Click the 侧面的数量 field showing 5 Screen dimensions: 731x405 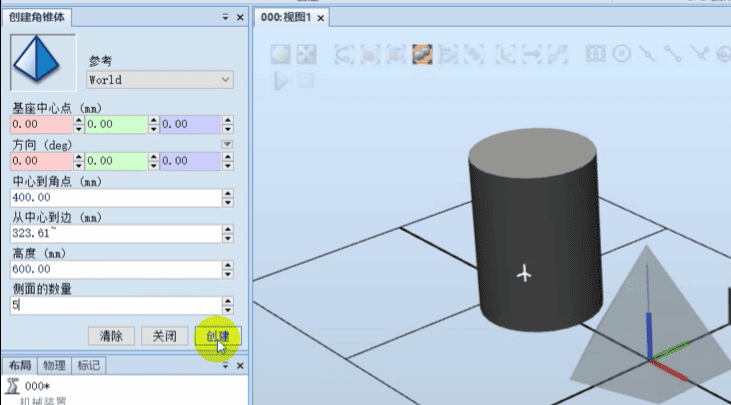click(x=116, y=305)
